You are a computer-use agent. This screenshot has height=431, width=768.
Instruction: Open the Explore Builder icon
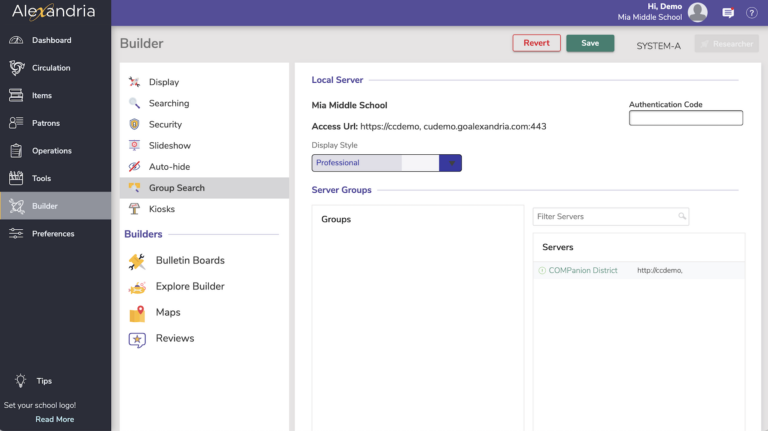pos(137,287)
